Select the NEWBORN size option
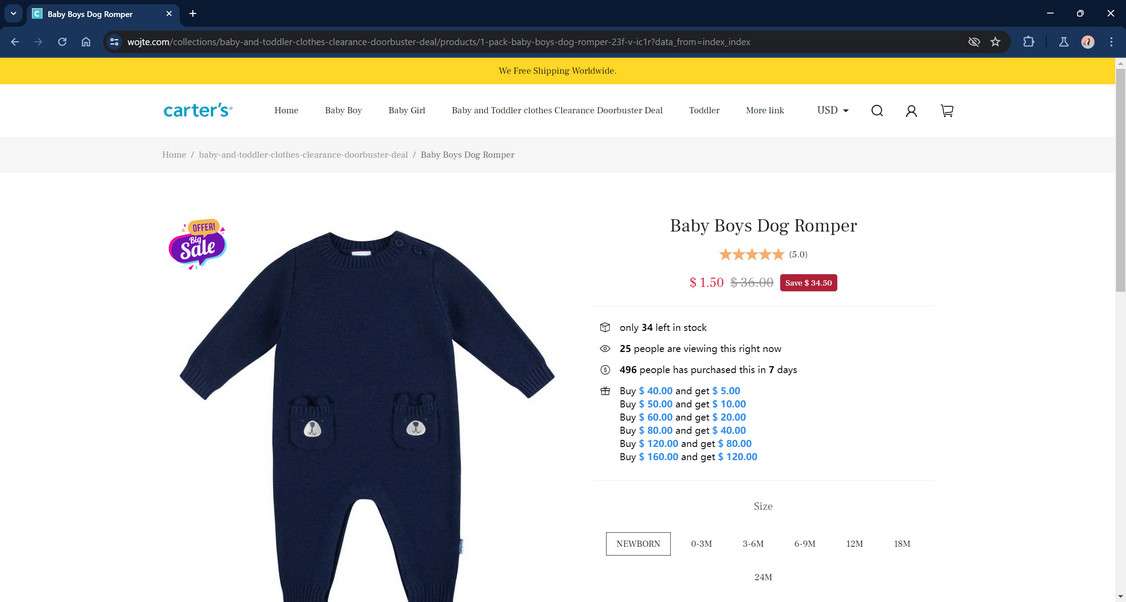This screenshot has height=602, width=1126. coord(638,544)
